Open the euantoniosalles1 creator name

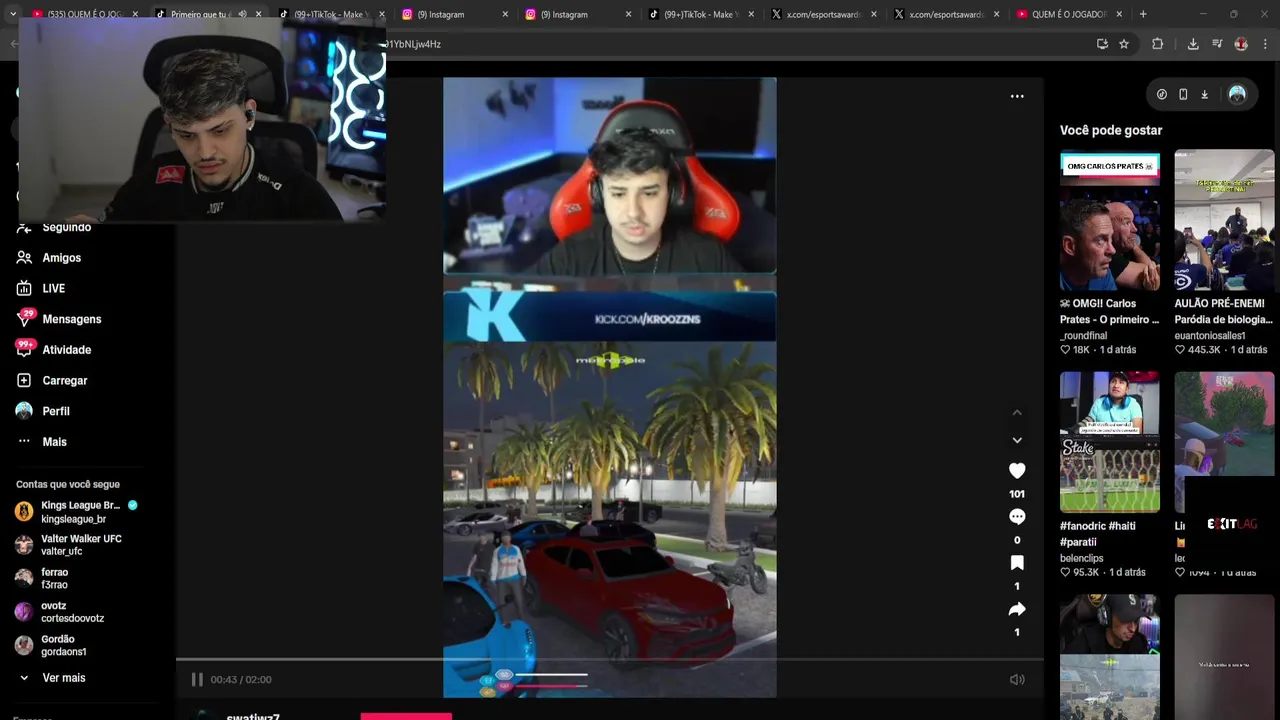1209,336
